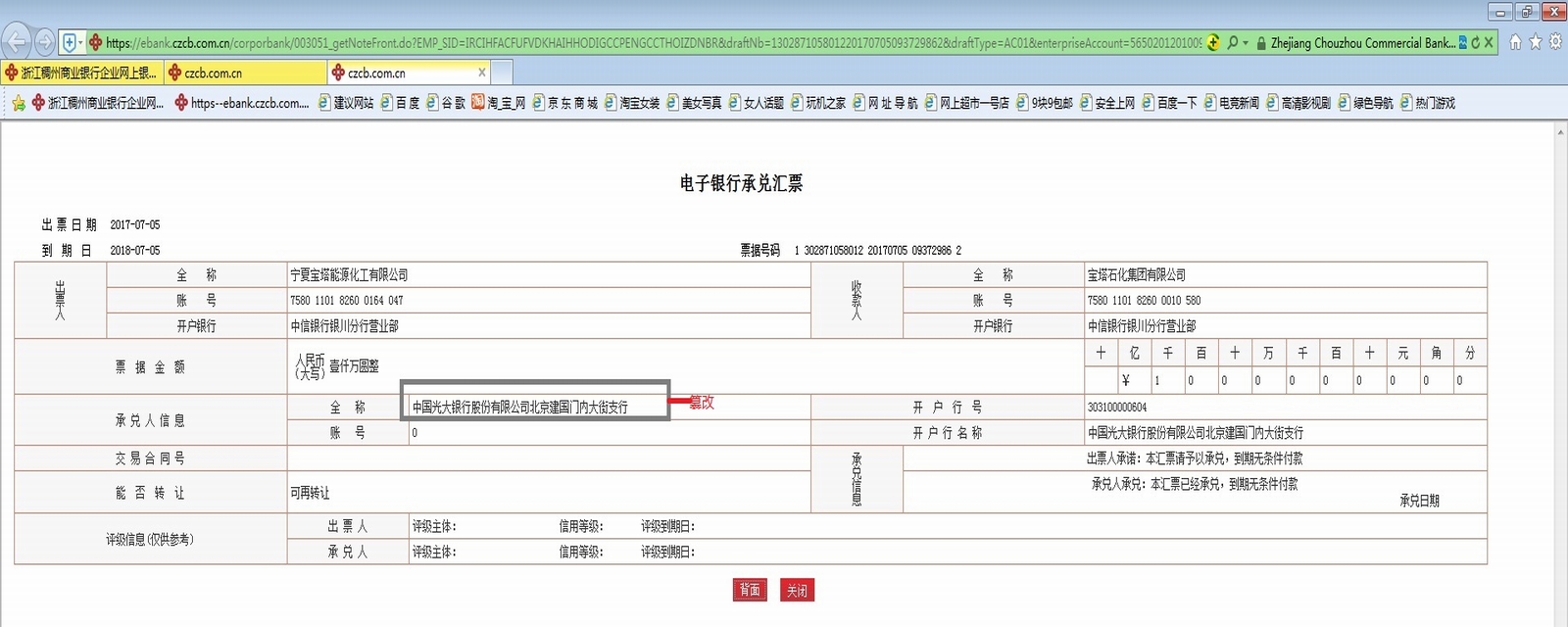Open a new blank tab
The height and width of the screenshot is (627, 1568).
click(501, 72)
